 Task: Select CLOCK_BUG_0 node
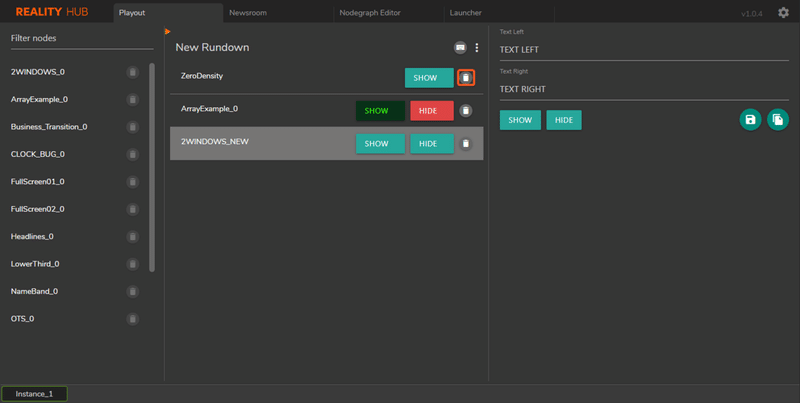(x=38, y=154)
